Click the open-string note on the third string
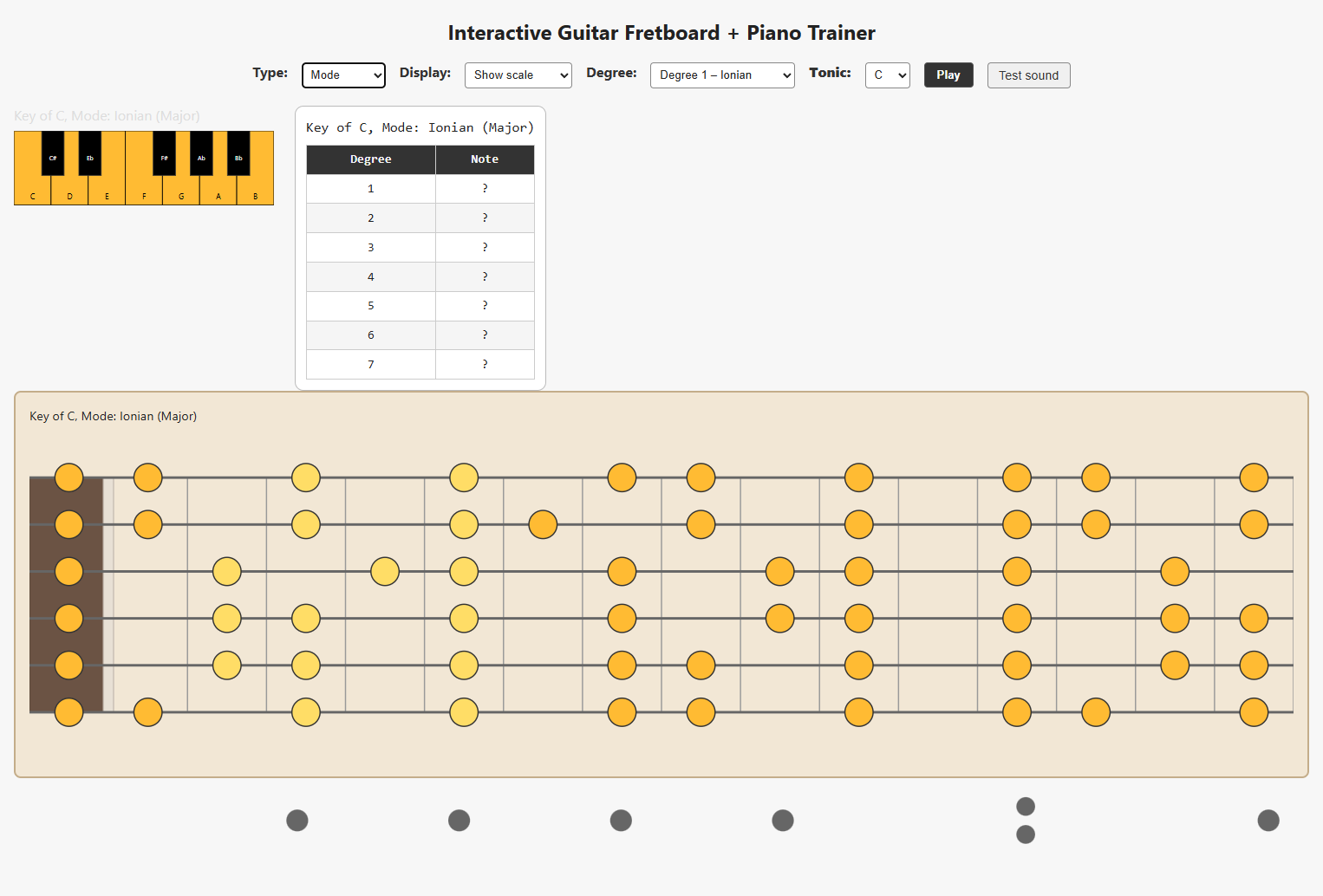1323x896 pixels. (x=69, y=572)
